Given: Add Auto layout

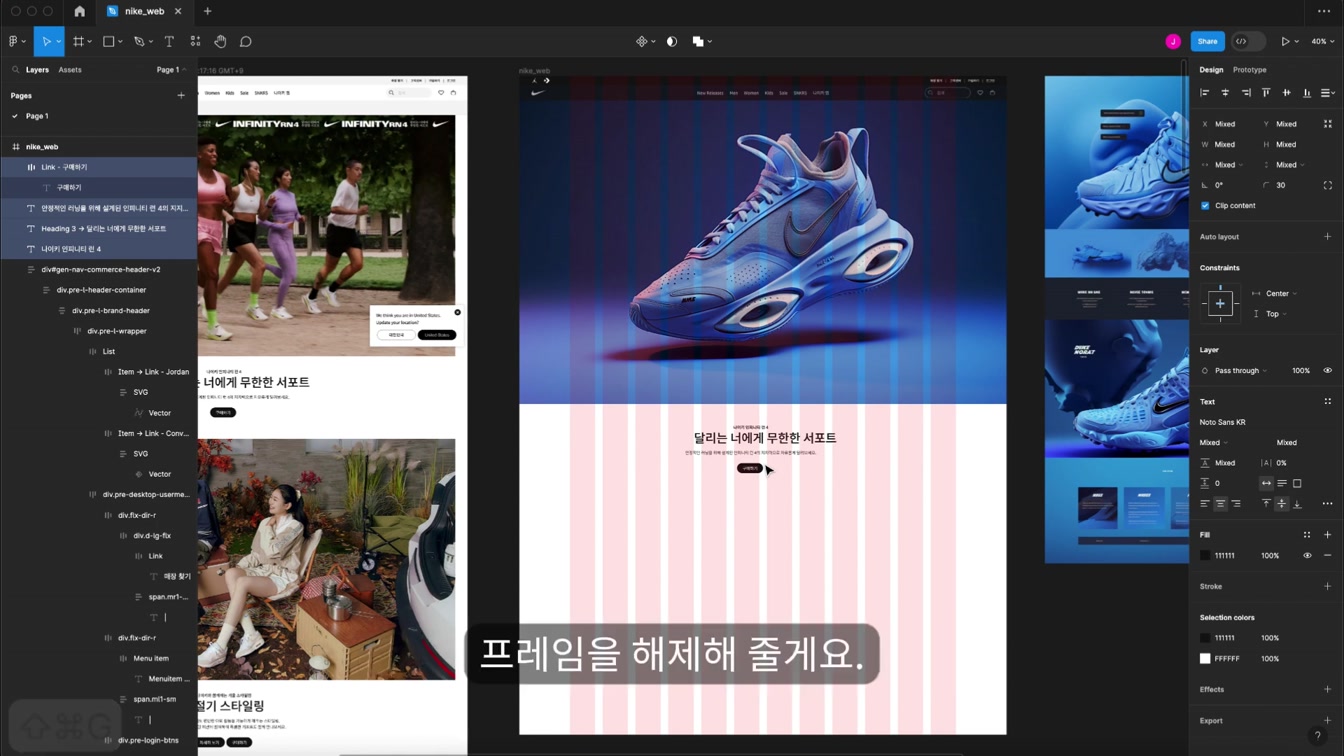Looking at the screenshot, I should [1328, 237].
